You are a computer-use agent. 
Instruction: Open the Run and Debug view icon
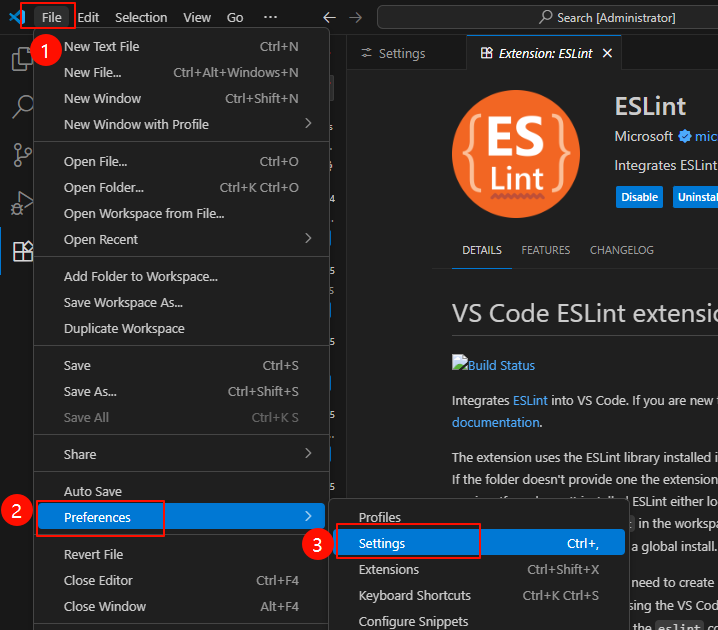coord(22,203)
